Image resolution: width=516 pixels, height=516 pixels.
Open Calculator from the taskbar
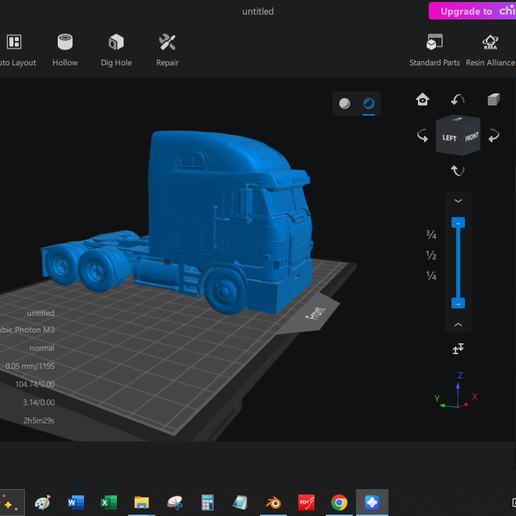(207, 502)
